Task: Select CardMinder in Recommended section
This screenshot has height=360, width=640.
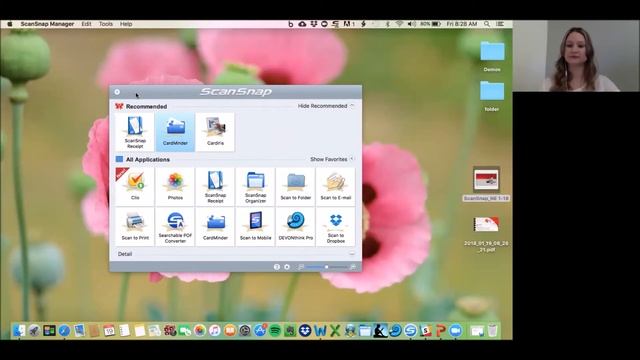Action: (175, 132)
